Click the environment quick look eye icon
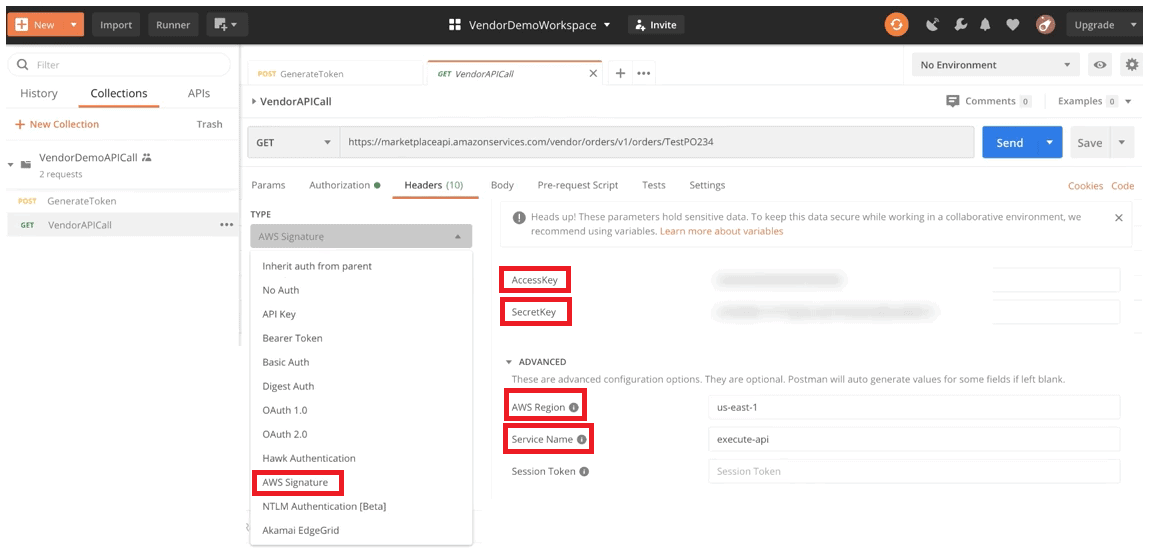This screenshot has height=550, width=1150. (1100, 65)
